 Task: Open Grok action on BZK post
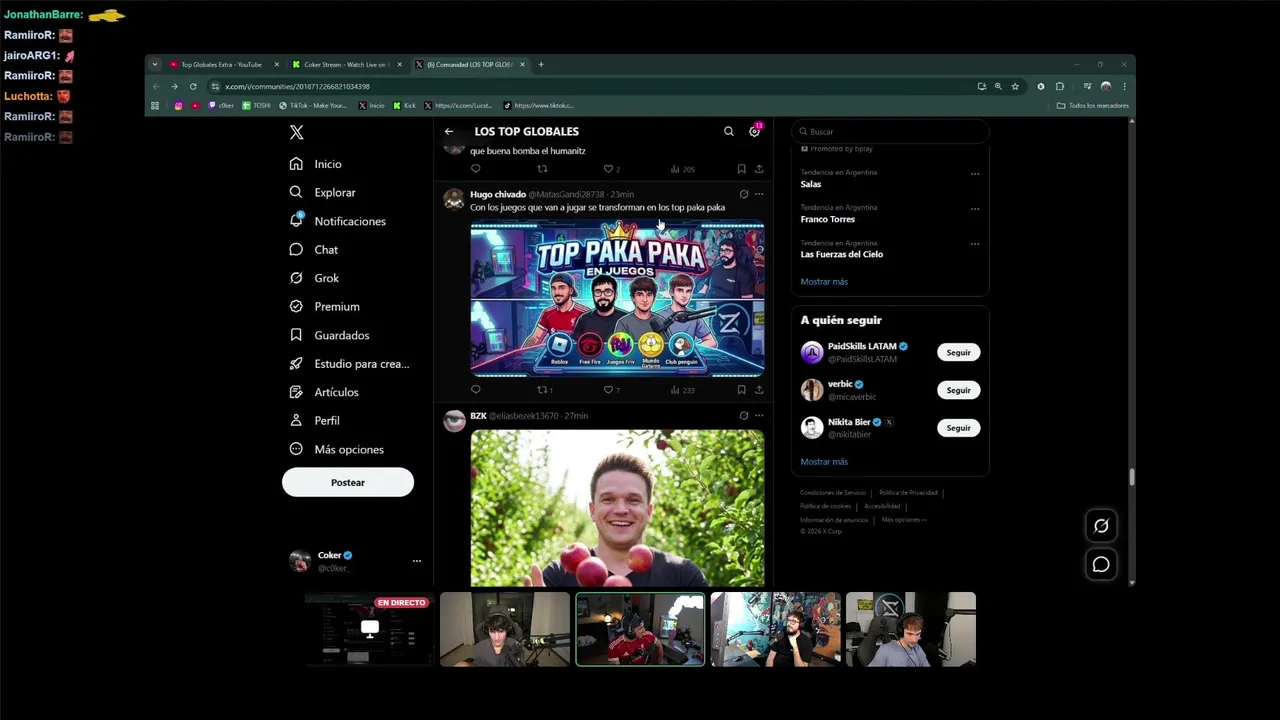tap(743, 415)
